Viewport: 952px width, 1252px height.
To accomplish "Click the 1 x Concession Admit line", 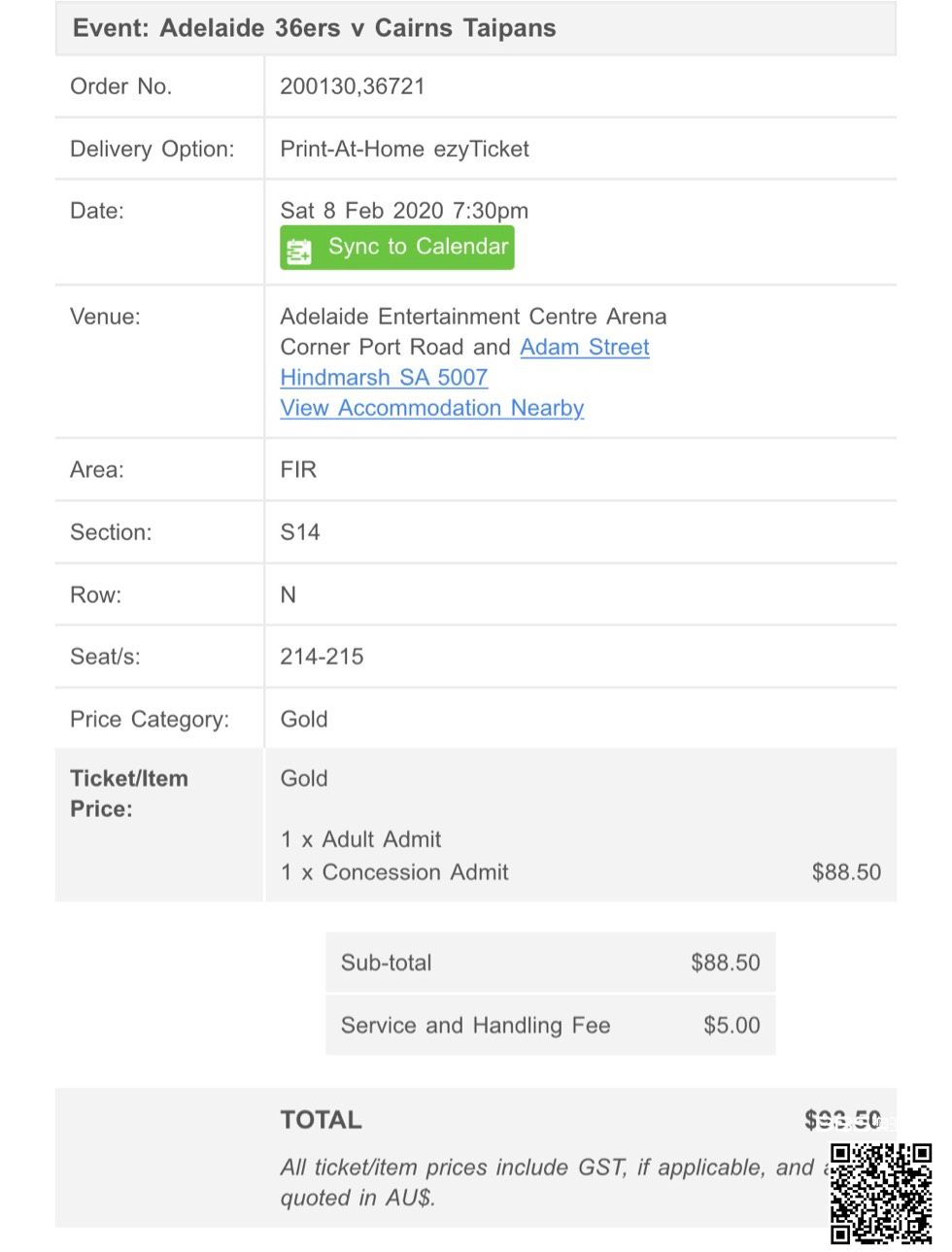I will (x=394, y=872).
